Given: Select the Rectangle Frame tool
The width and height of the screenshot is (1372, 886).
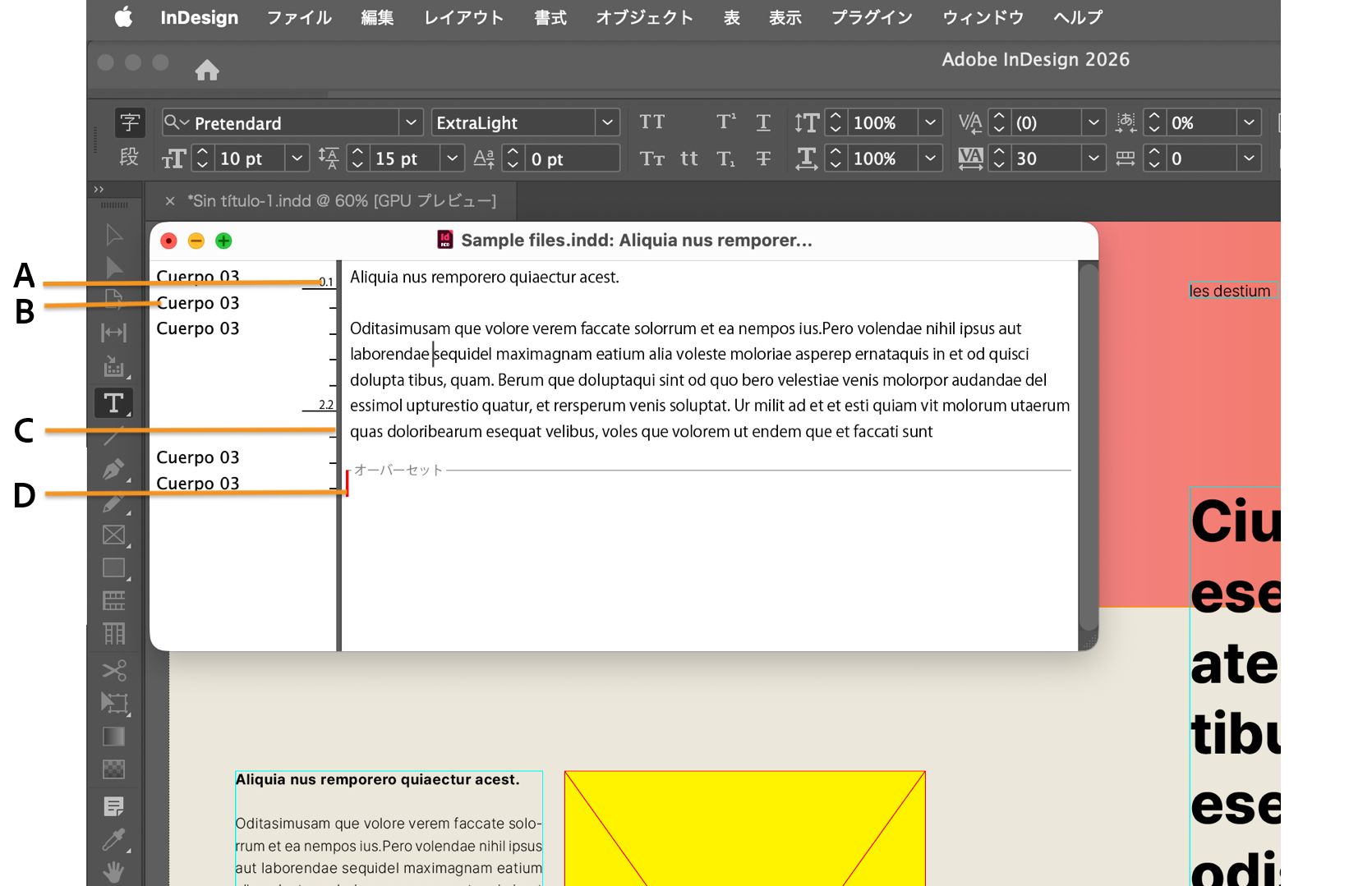Looking at the screenshot, I should pos(113,535).
